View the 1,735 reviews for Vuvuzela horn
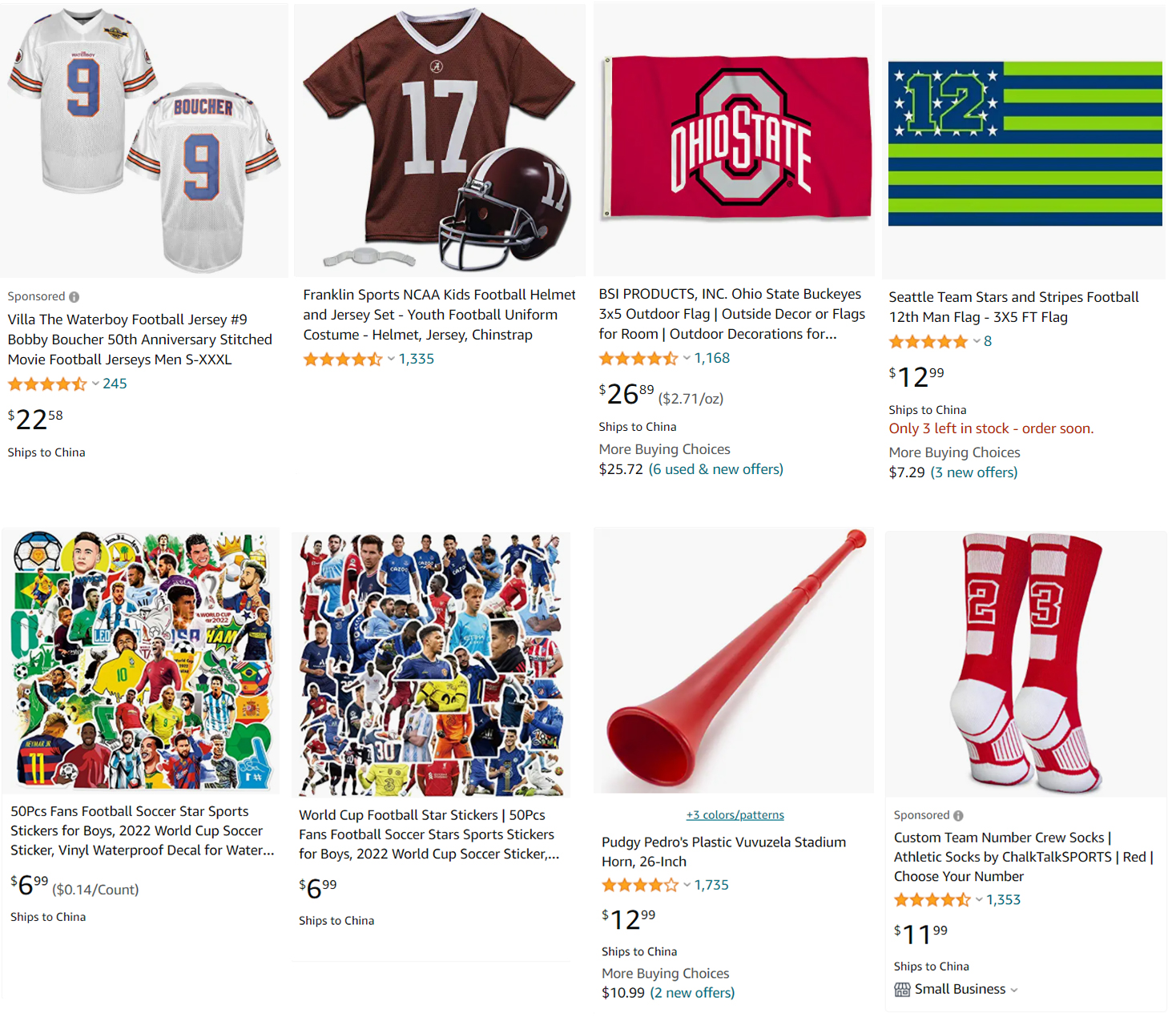This screenshot has width=1176, height=1025. pyautogui.click(x=711, y=885)
